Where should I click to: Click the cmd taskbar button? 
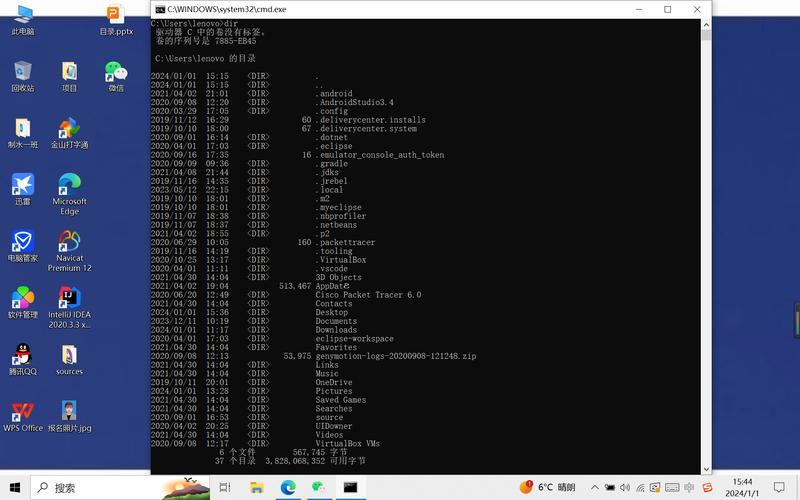tap(350, 488)
